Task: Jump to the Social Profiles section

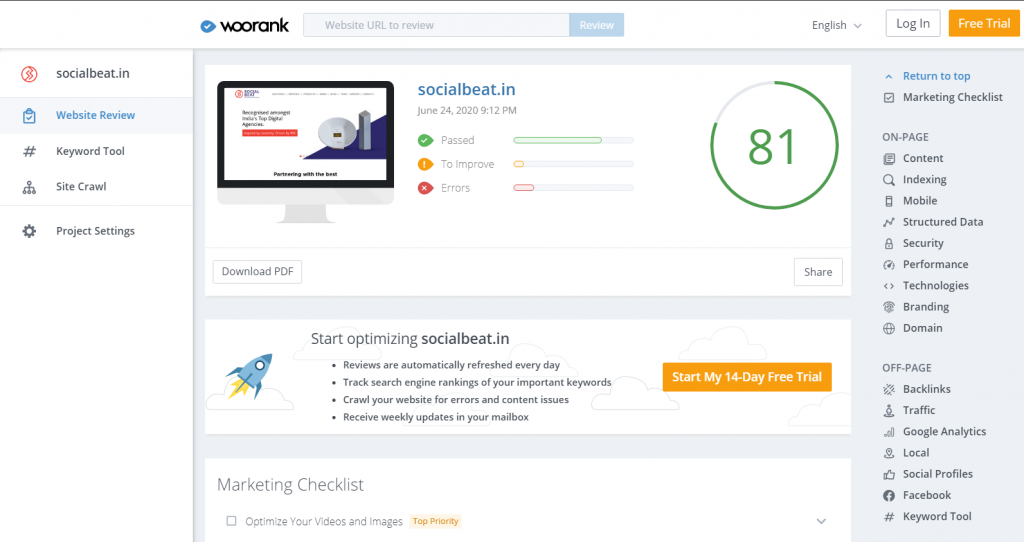Action: 937,474
